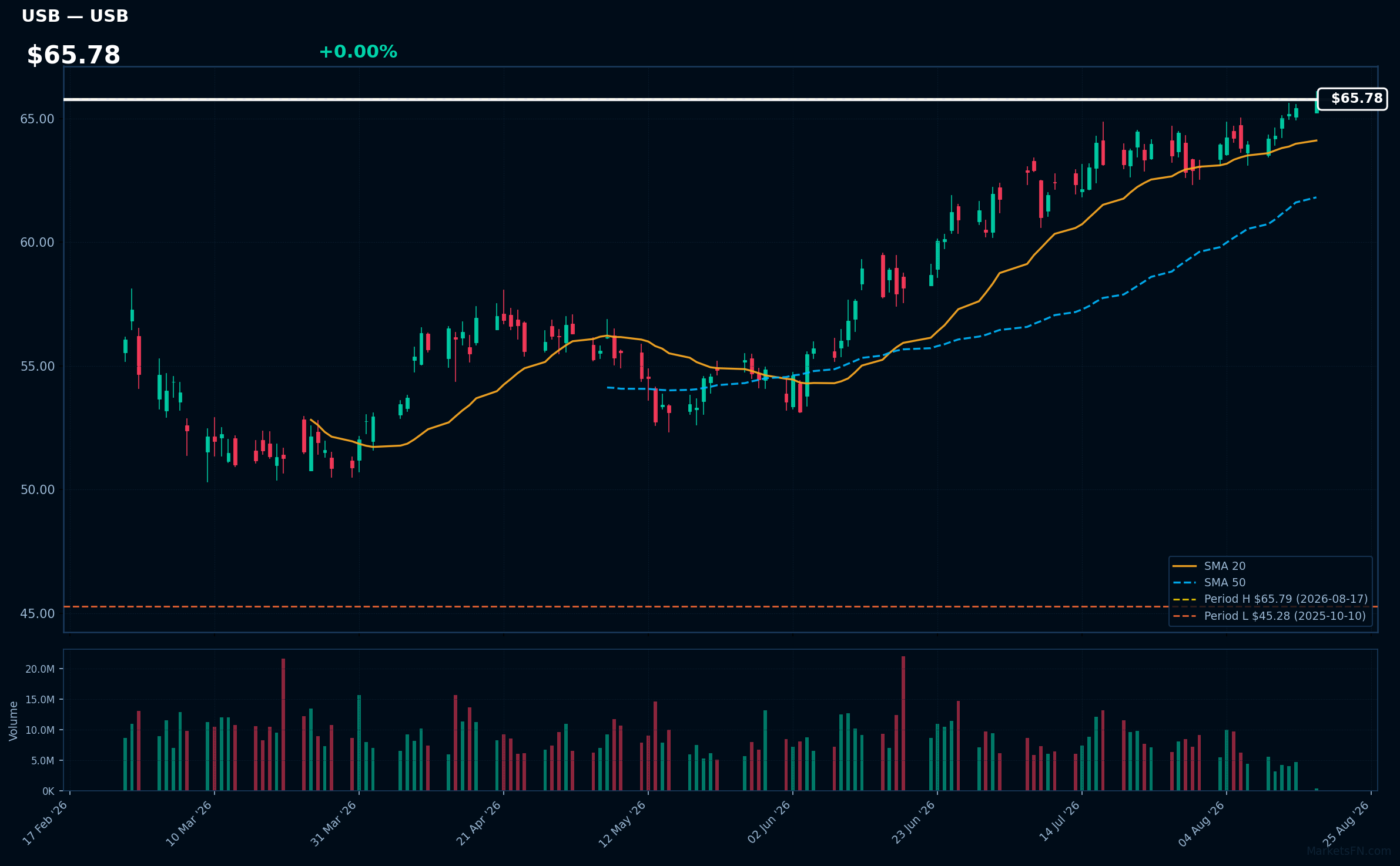Click the rotated "Volume" axis title

click(x=14, y=721)
